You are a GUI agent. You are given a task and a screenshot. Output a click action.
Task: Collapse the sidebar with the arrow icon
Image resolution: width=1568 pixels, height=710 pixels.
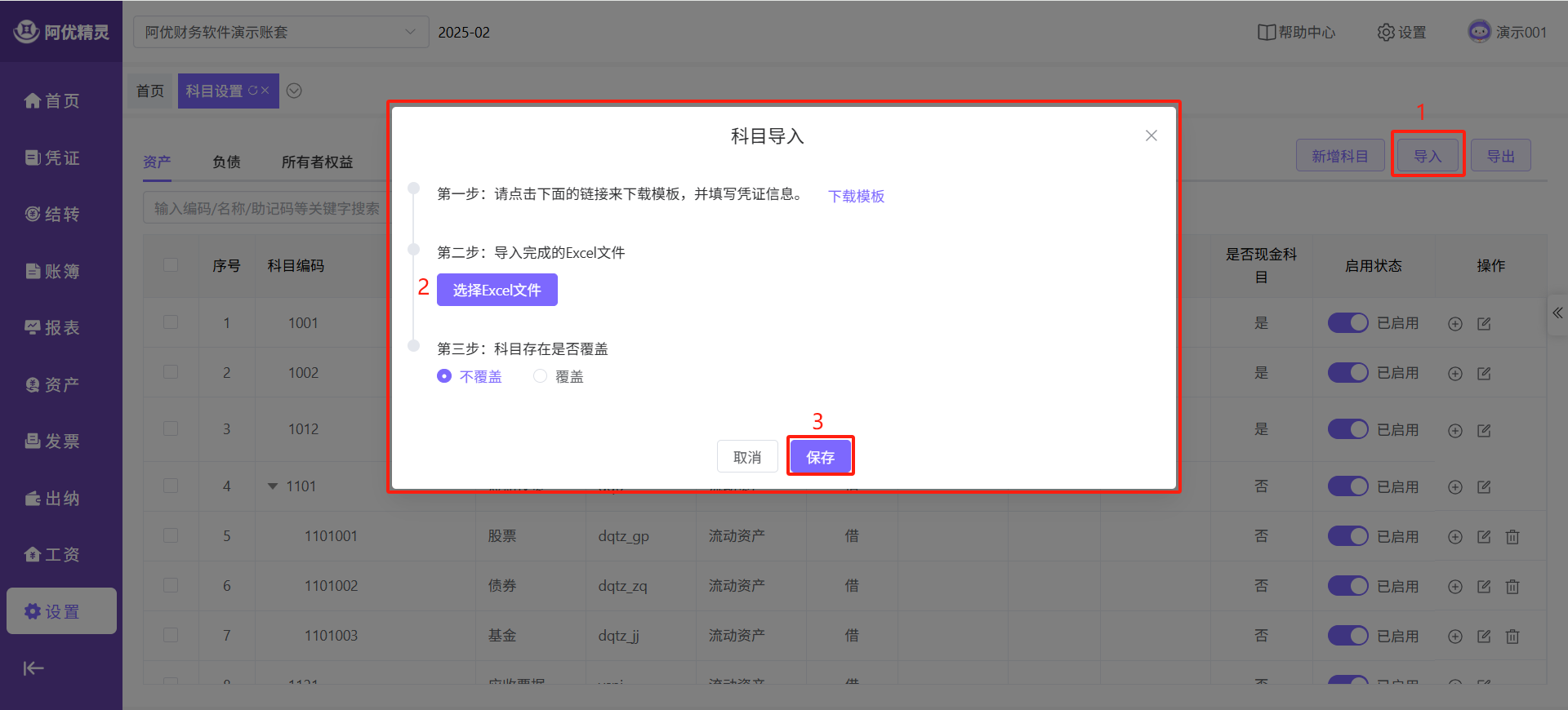pos(33,668)
